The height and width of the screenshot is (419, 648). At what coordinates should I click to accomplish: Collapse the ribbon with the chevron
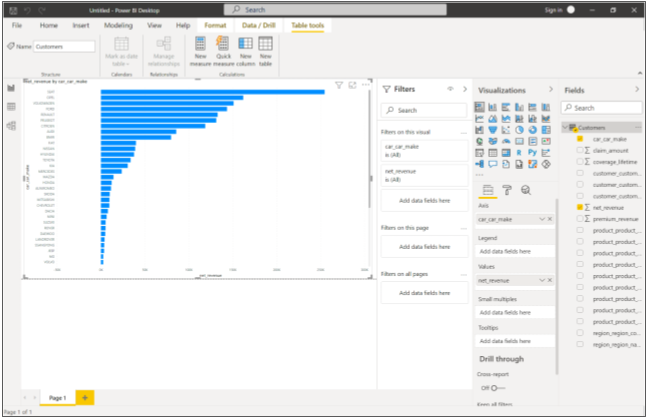[640, 73]
